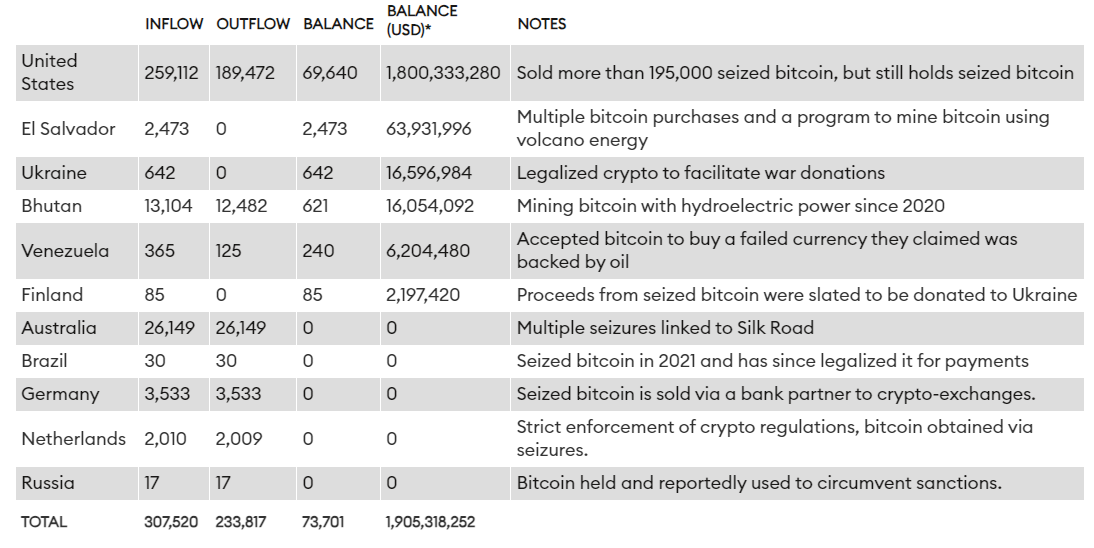Click El Salvador country cell
1094x548 pixels.
[68, 128]
